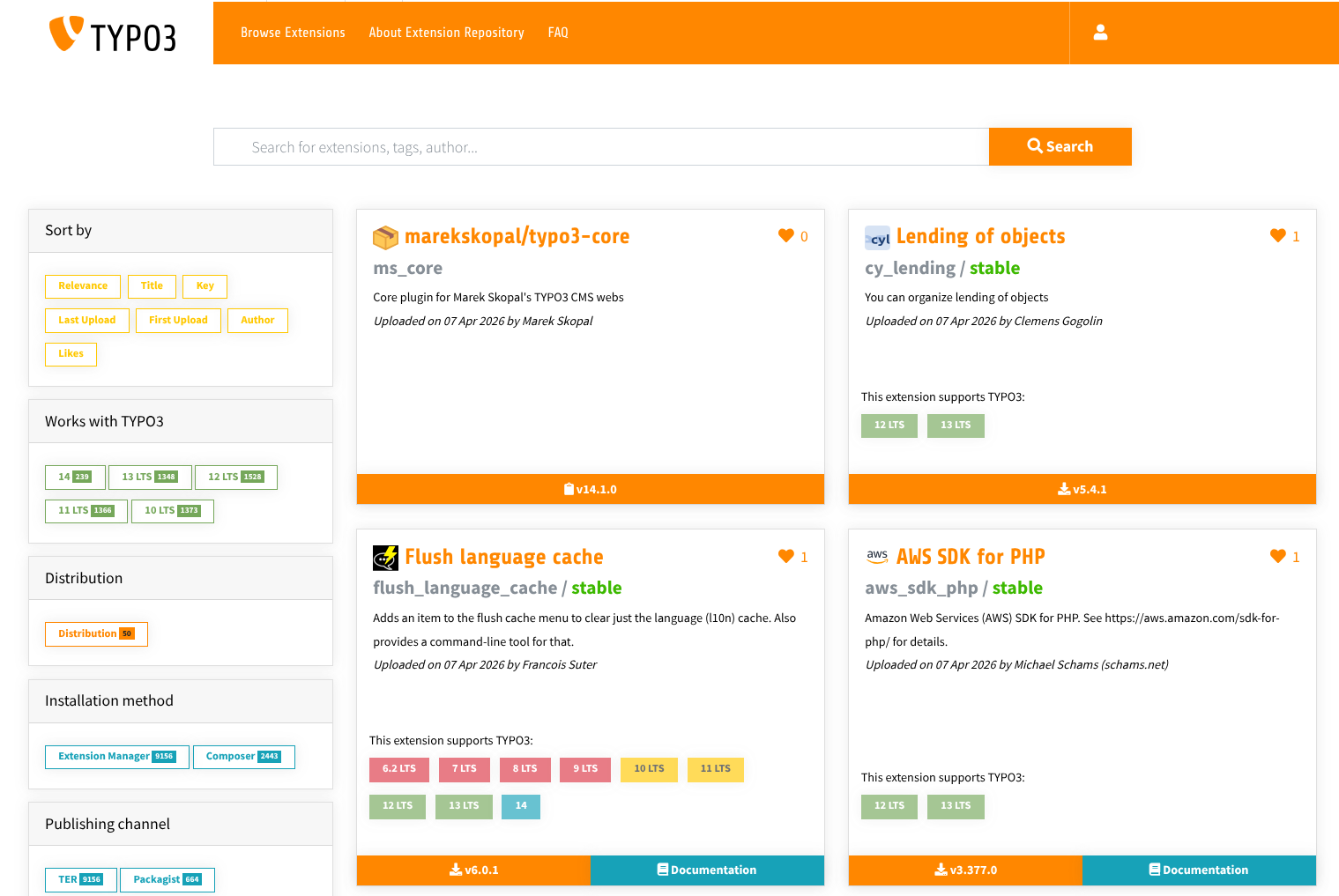Click 13 LTS tag on Lending of objects
This screenshot has height=896, width=1339.
click(956, 426)
